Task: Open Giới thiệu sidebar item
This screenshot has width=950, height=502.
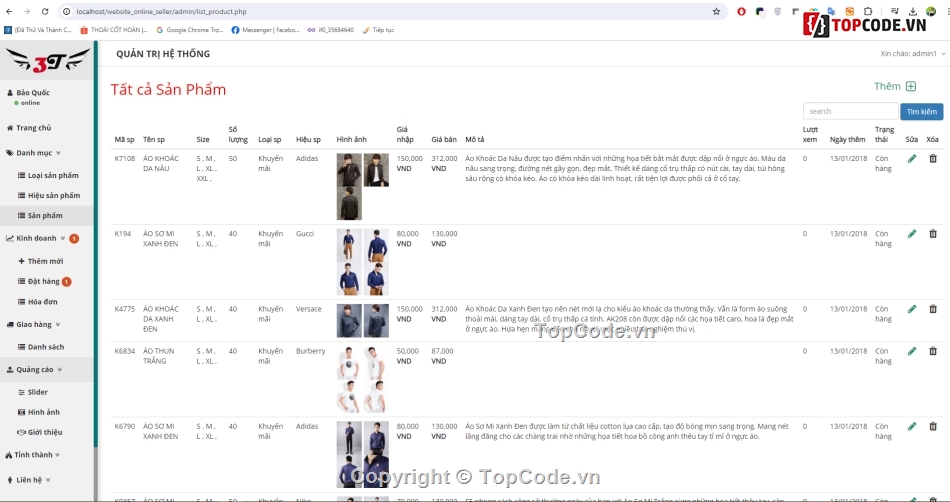Action: click(x=40, y=432)
